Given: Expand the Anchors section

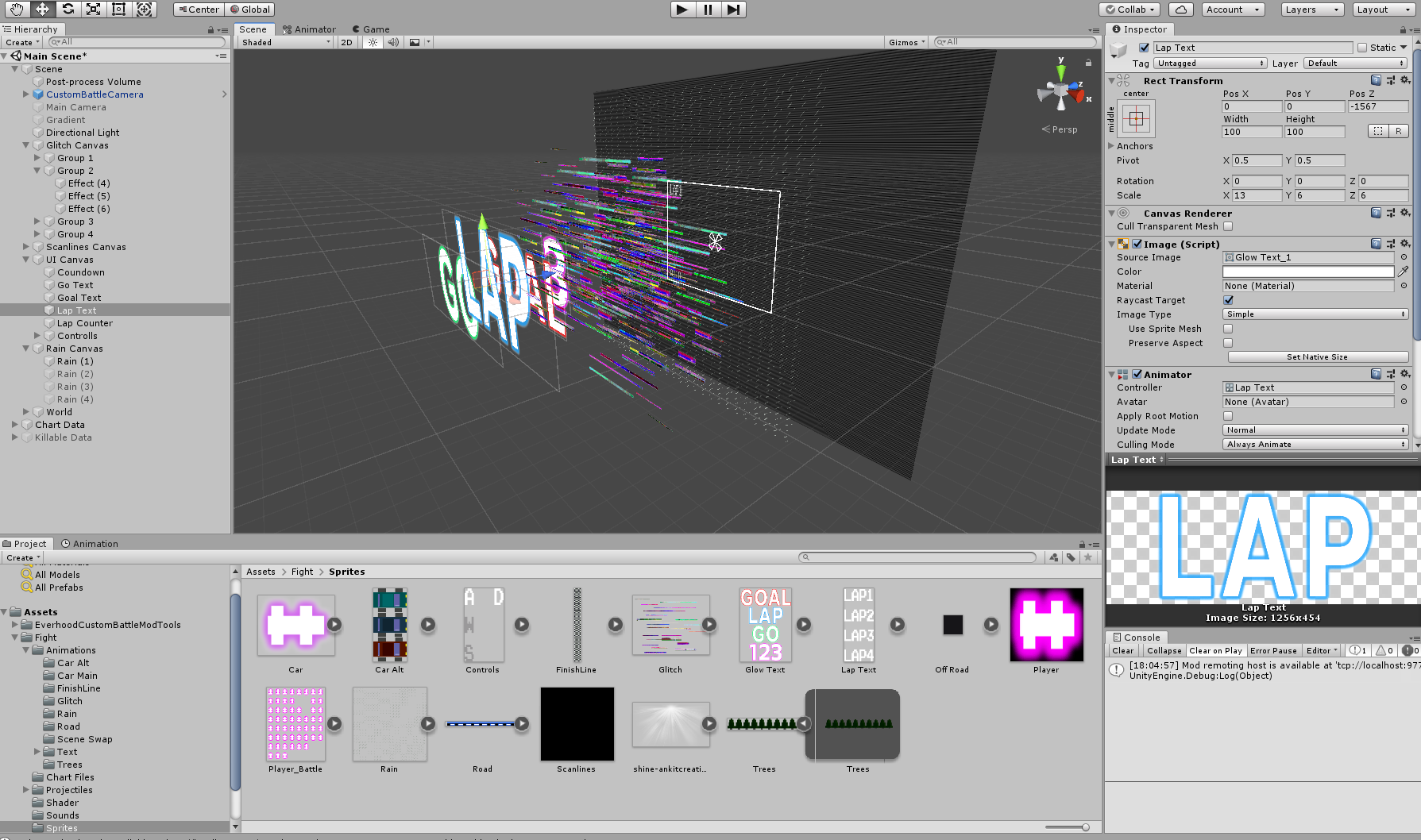Looking at the screenshot, I should click(x=1111, y=146).
